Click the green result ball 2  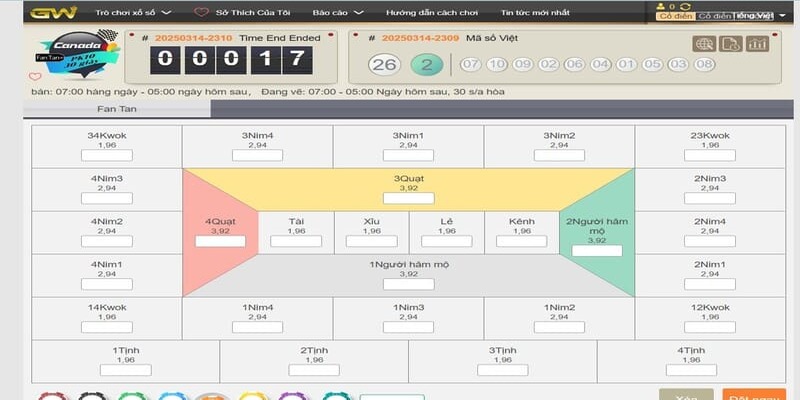click(427, 65)
